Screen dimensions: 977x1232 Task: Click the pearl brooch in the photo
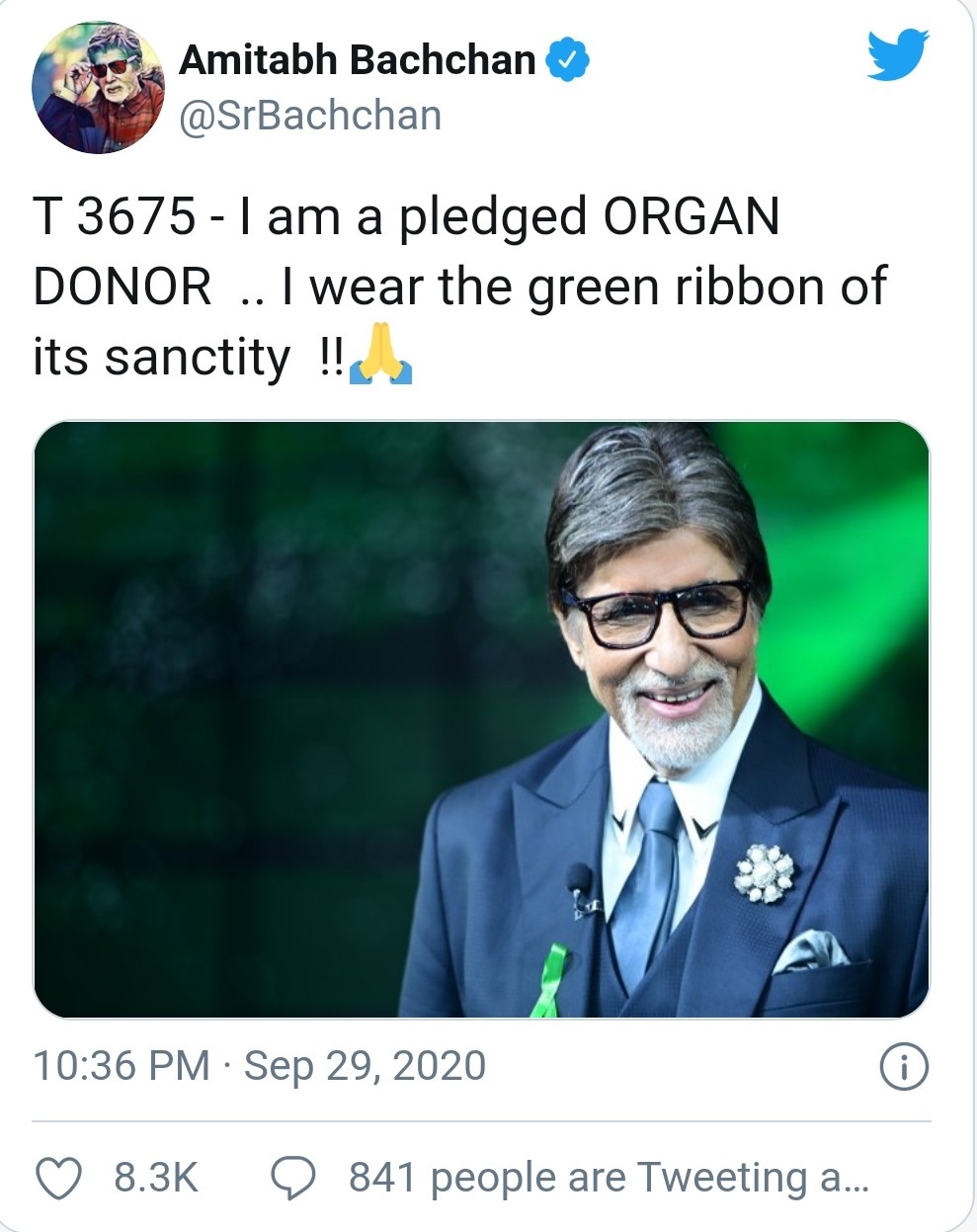[764, 873]
